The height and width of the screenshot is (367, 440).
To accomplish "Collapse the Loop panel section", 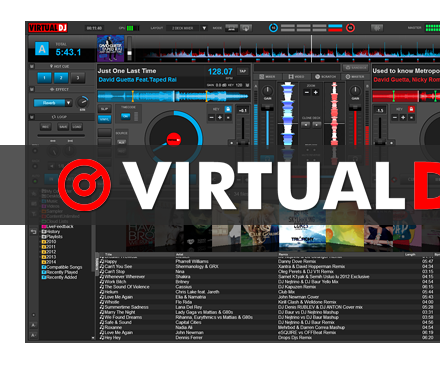I will coord(32,117).
